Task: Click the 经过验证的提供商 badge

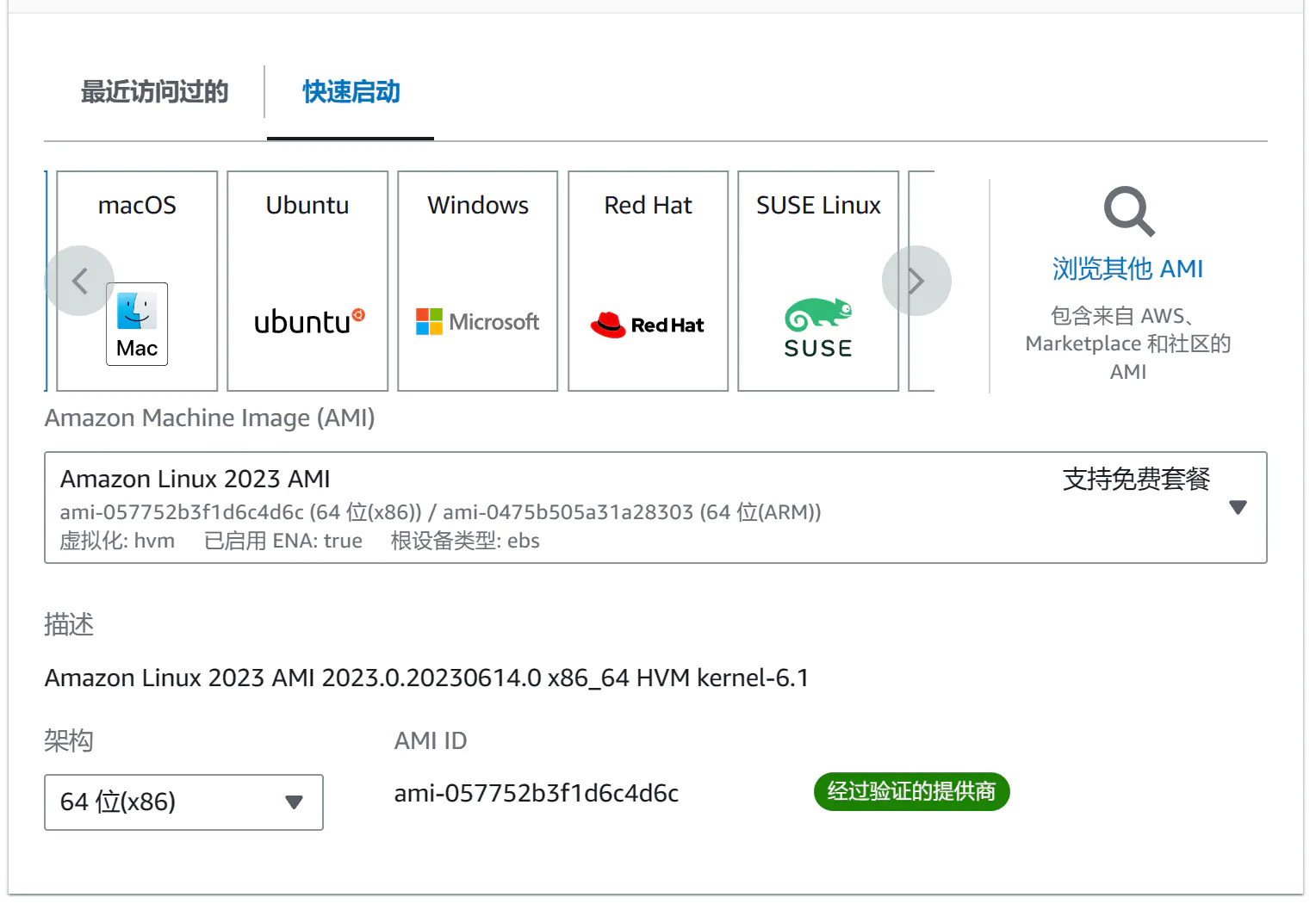Action: tap(911, 791)
